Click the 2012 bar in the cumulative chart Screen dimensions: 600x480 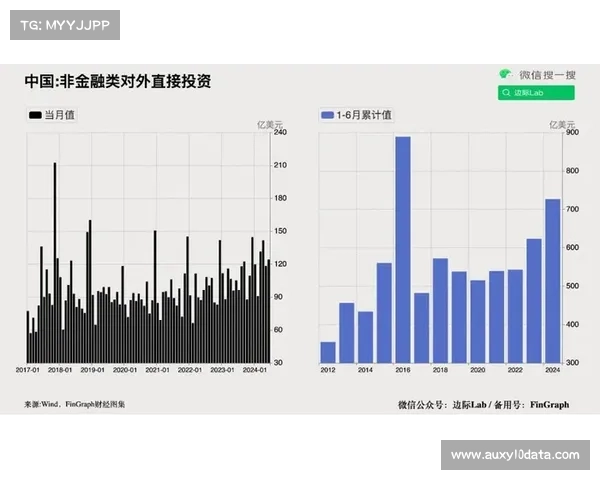pyautogui.click(x=328, y=352)
